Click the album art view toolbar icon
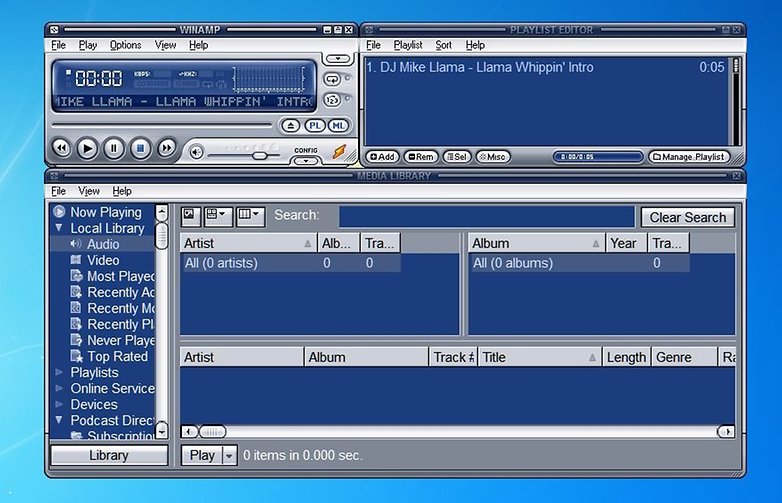Screen dimensions: 782x503 click(190, 216)
